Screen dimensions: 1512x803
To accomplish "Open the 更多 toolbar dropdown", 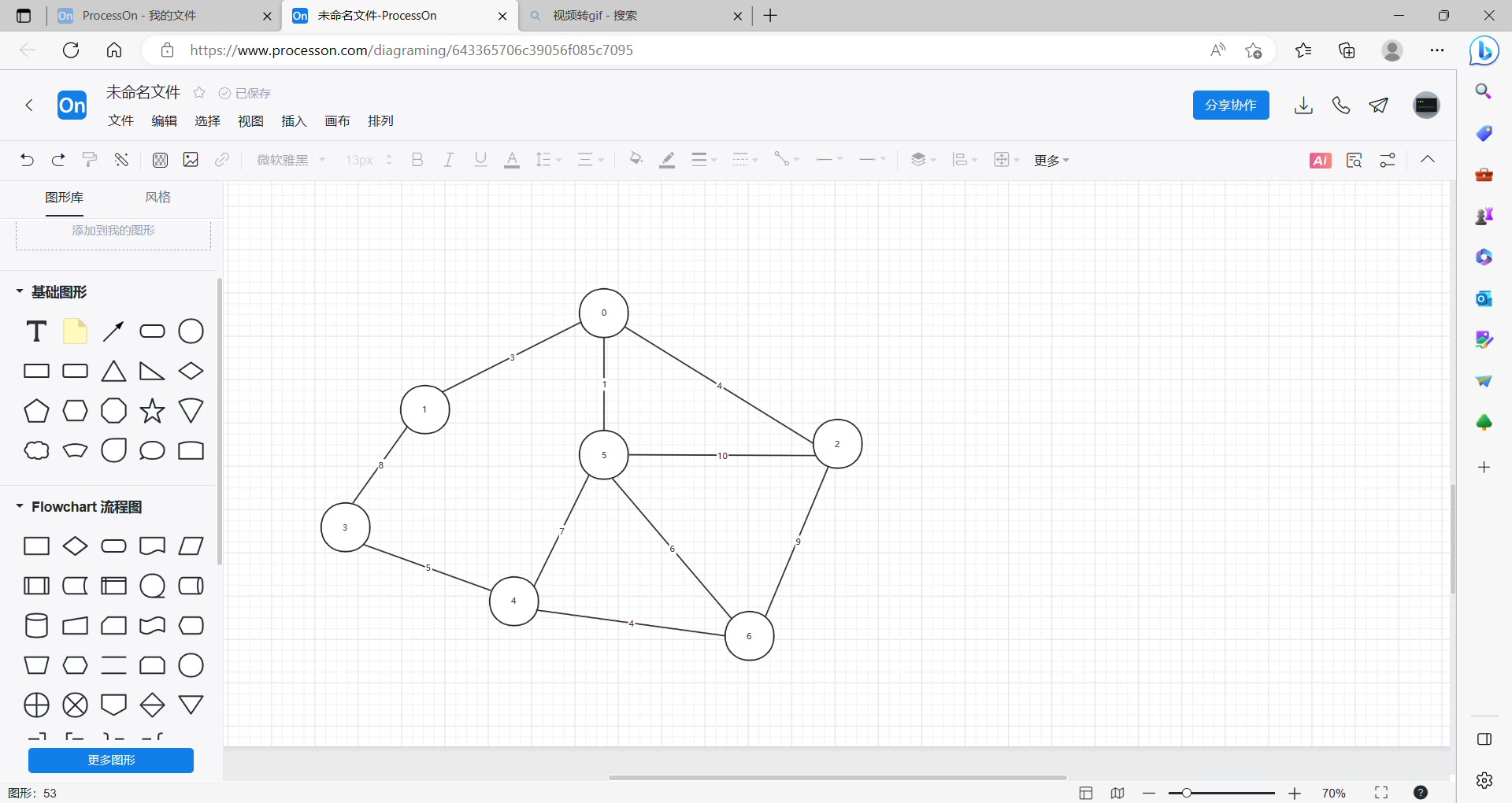I will pos(1051,161).
